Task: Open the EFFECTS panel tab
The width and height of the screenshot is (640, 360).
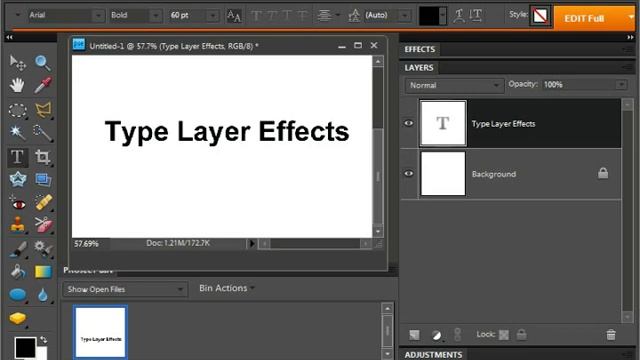Action: click(x=420, y=49)
